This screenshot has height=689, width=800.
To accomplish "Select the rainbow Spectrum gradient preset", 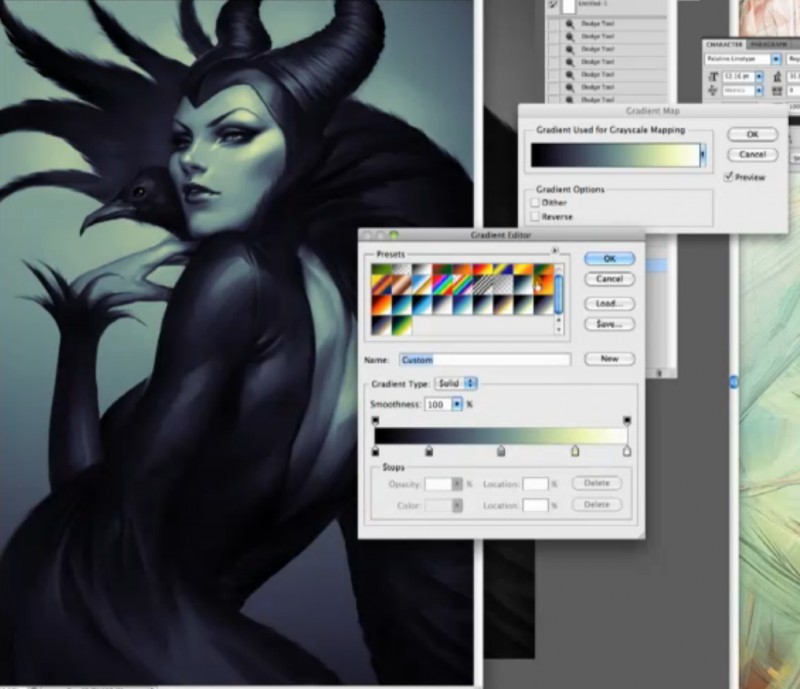I will tap(442, 285).
